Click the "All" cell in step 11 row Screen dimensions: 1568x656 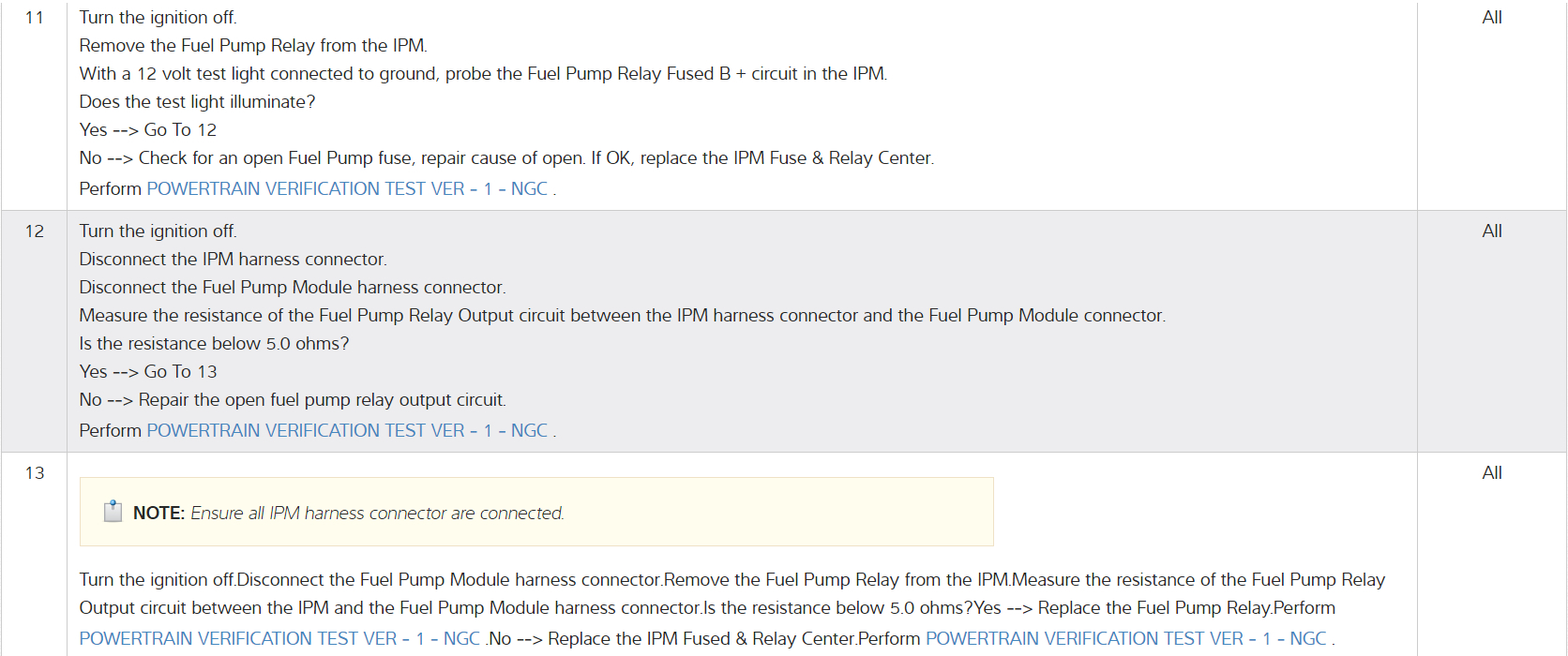click(x=1491, y=18)
